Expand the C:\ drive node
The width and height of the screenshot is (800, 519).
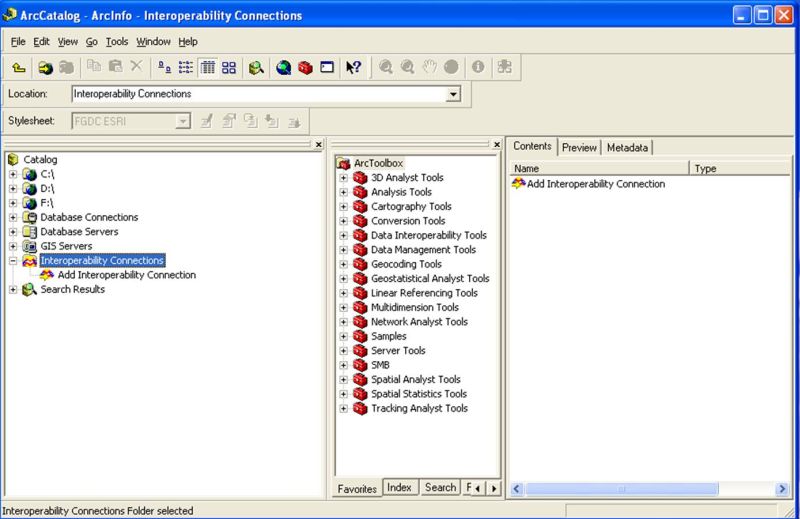[x=13, y=174]
